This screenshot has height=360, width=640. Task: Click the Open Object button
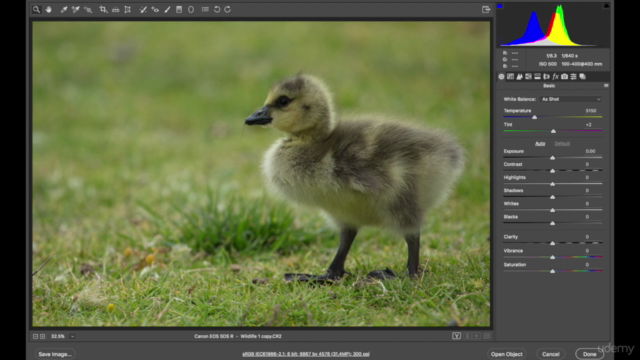tap(507, 354)
